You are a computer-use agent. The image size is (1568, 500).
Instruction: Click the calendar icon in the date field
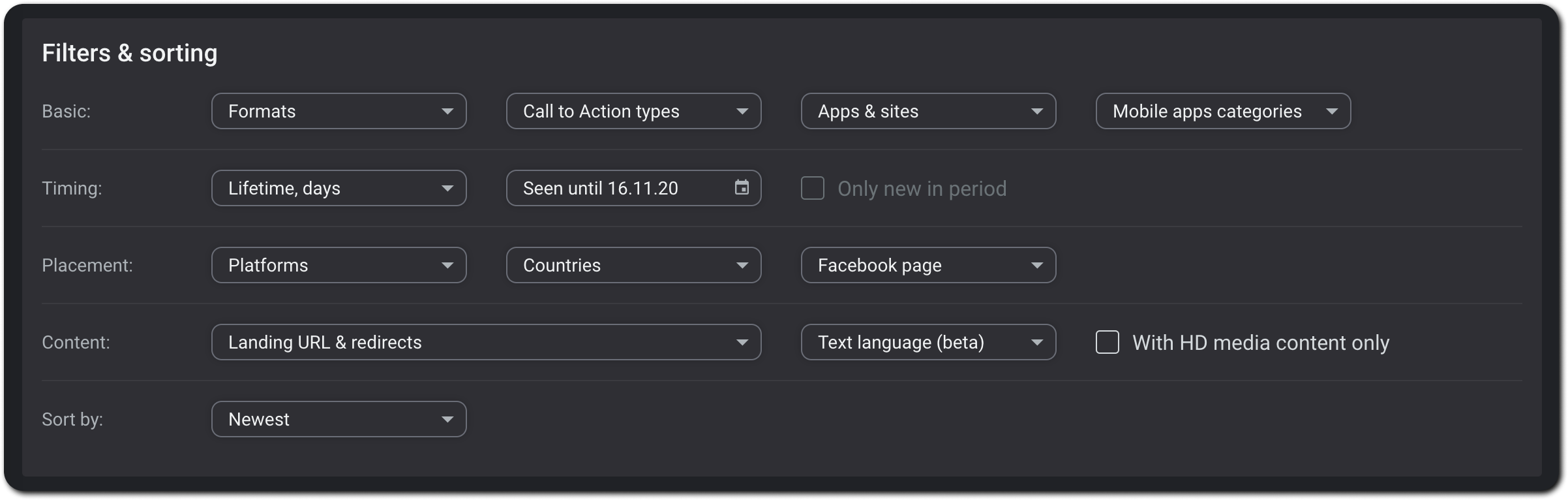coord(742,188)
